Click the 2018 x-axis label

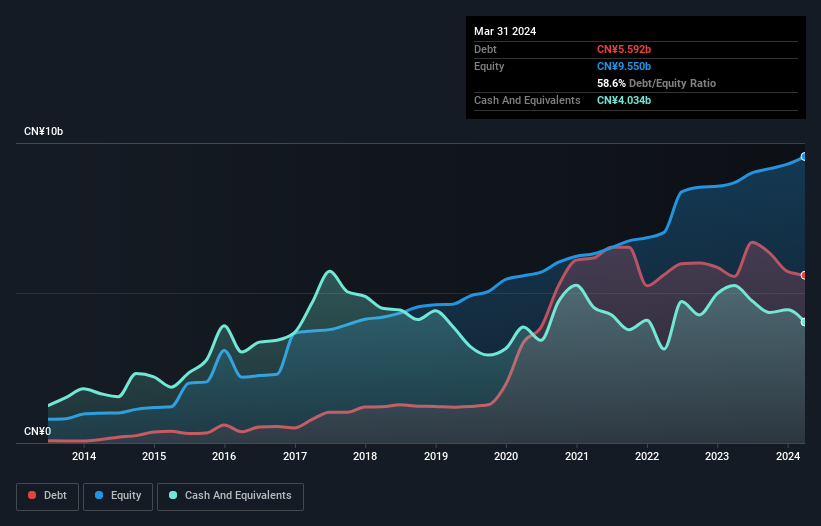tap(365, 456)
